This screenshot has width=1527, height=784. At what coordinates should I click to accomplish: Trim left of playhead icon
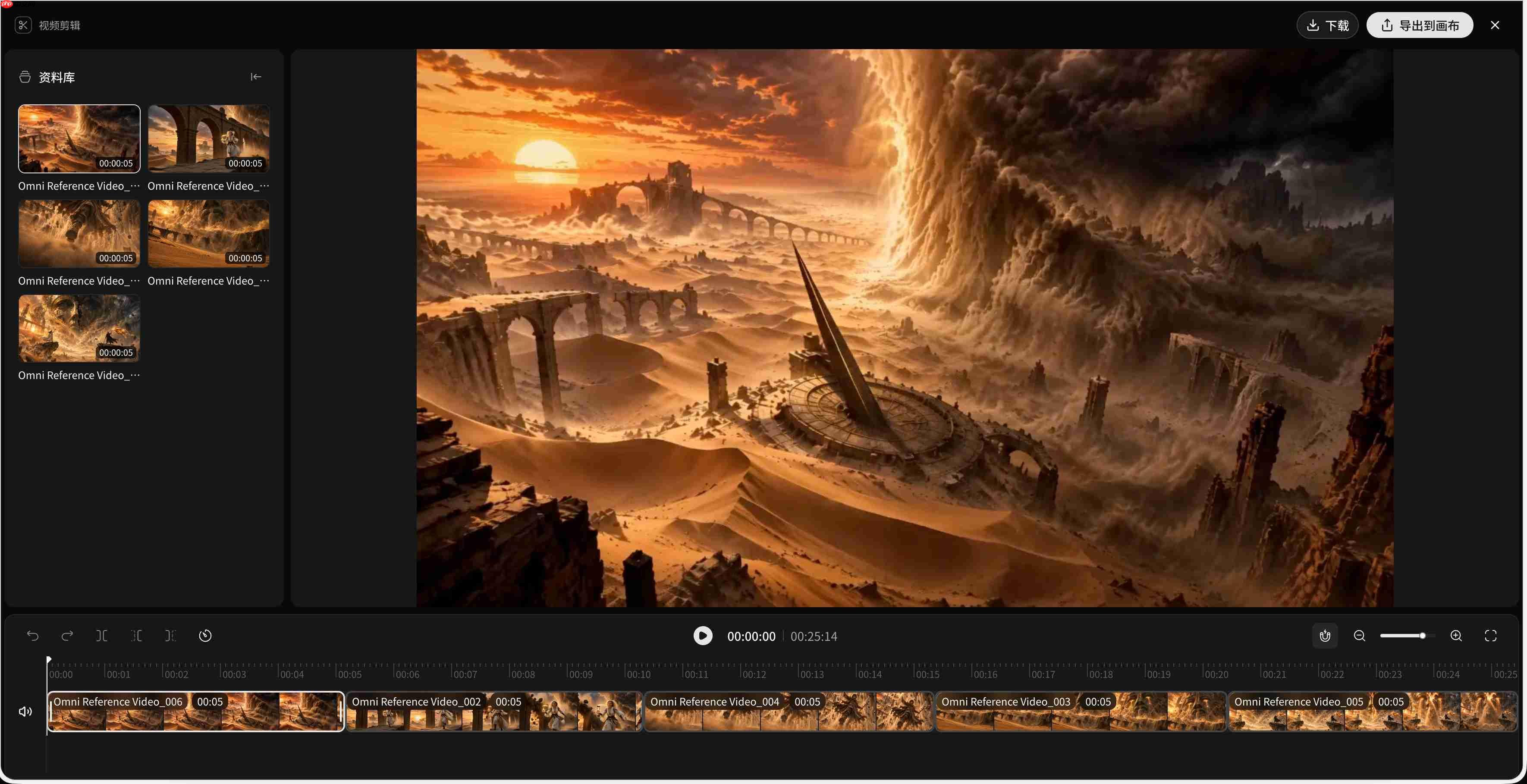136,636
